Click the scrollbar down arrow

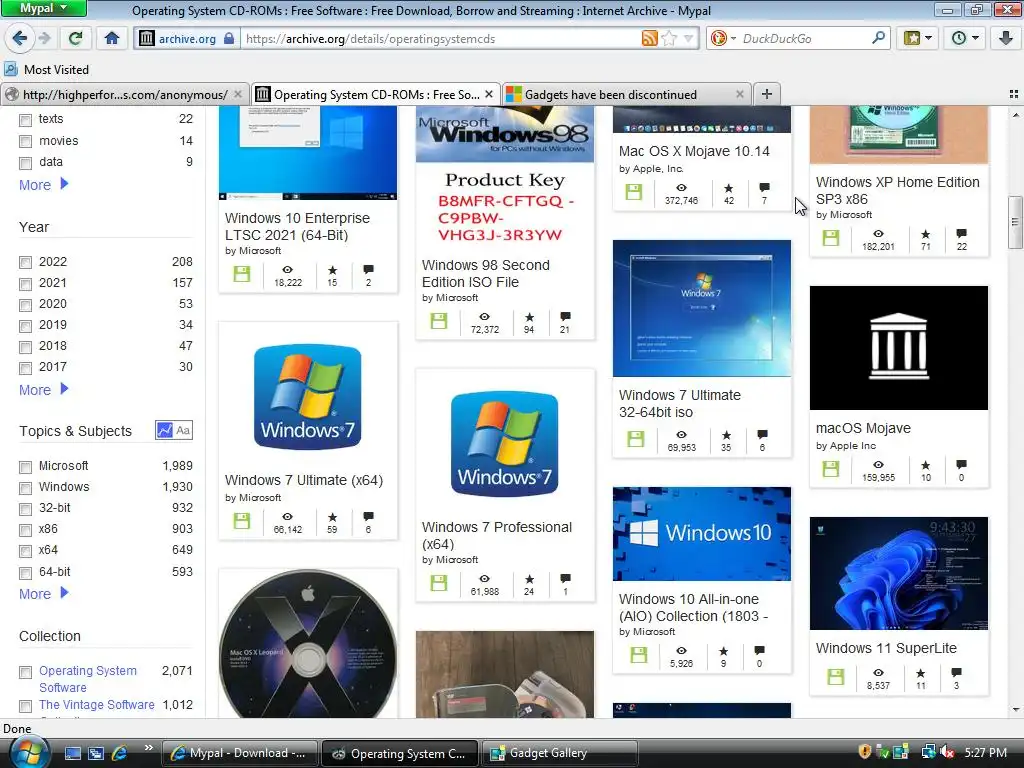coord(1015,710)
